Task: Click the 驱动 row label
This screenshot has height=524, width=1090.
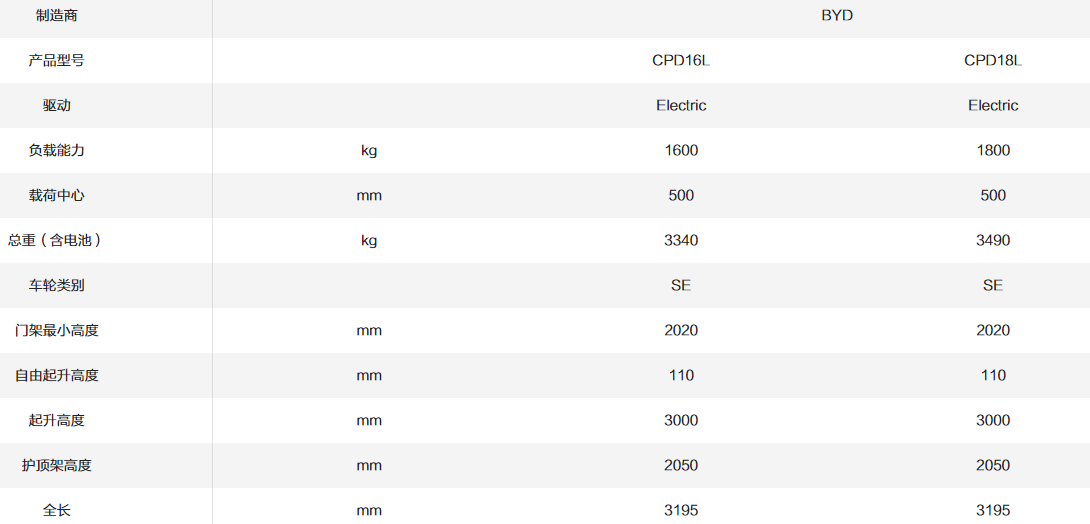Action: coord(57,105)
